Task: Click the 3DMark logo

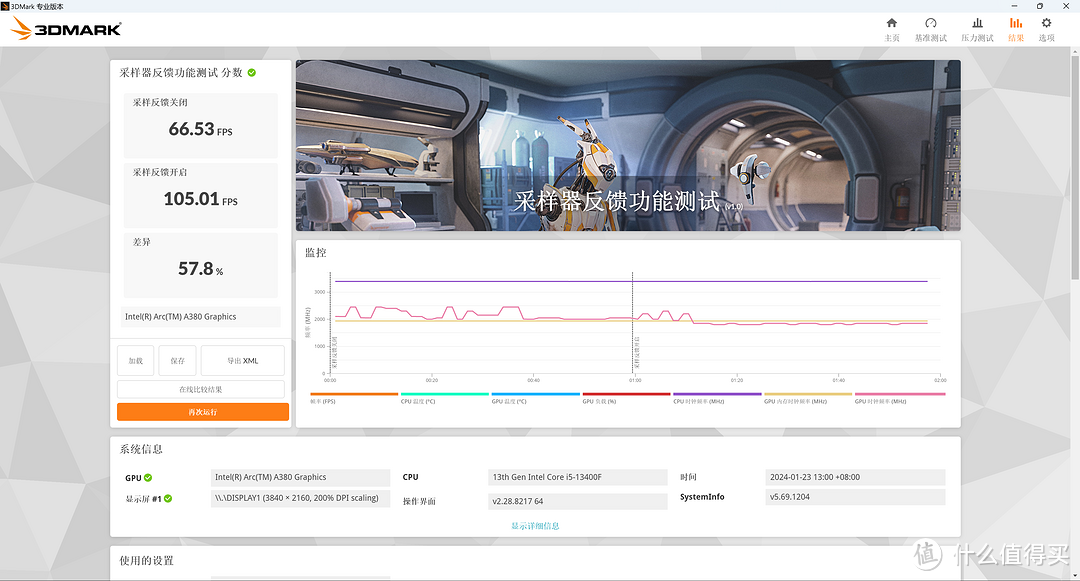Action: coord(67,29)
